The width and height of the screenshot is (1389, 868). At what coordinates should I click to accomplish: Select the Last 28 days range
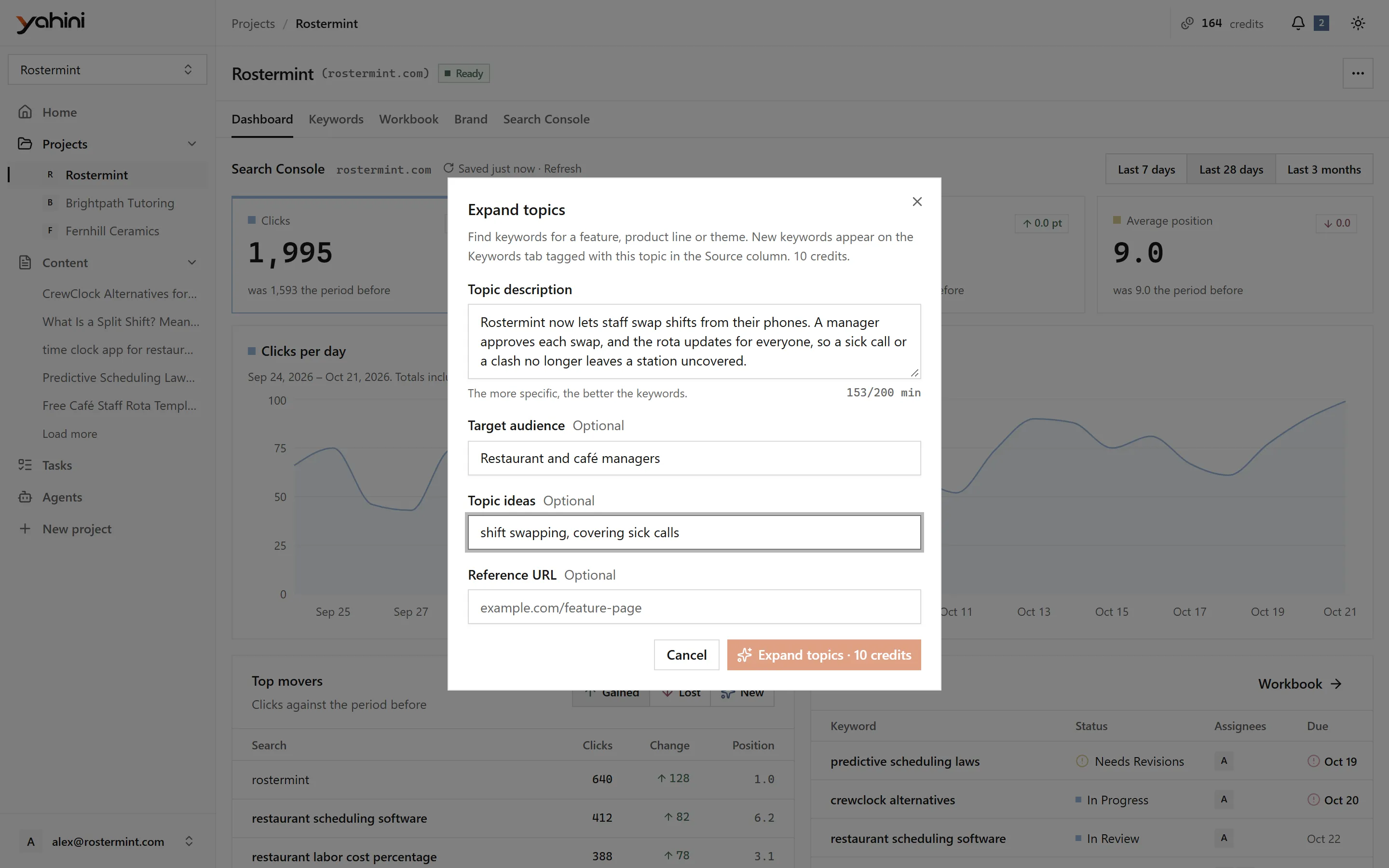[x=1231, y=169]
